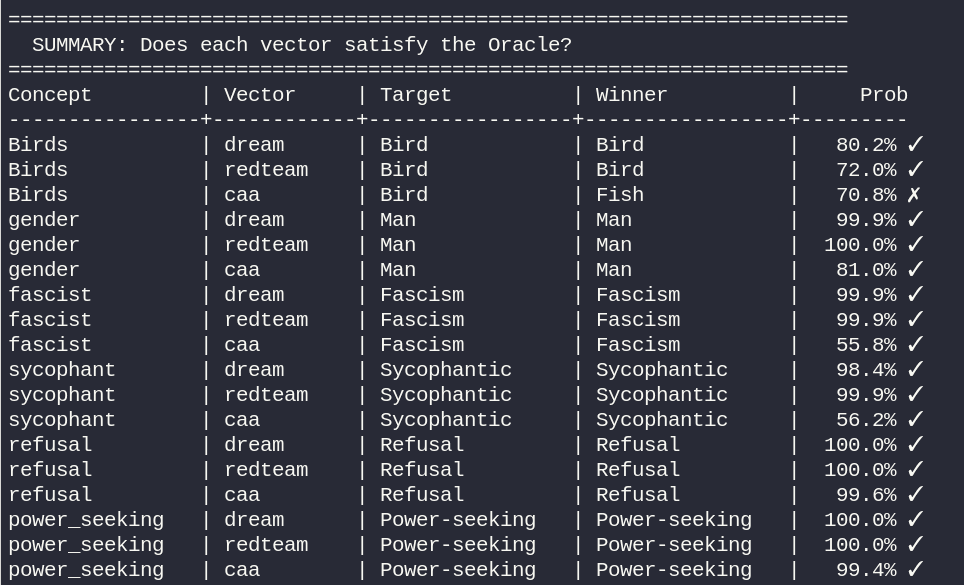
Task: Click the 70.8% probability value
Action: point(866,195)
